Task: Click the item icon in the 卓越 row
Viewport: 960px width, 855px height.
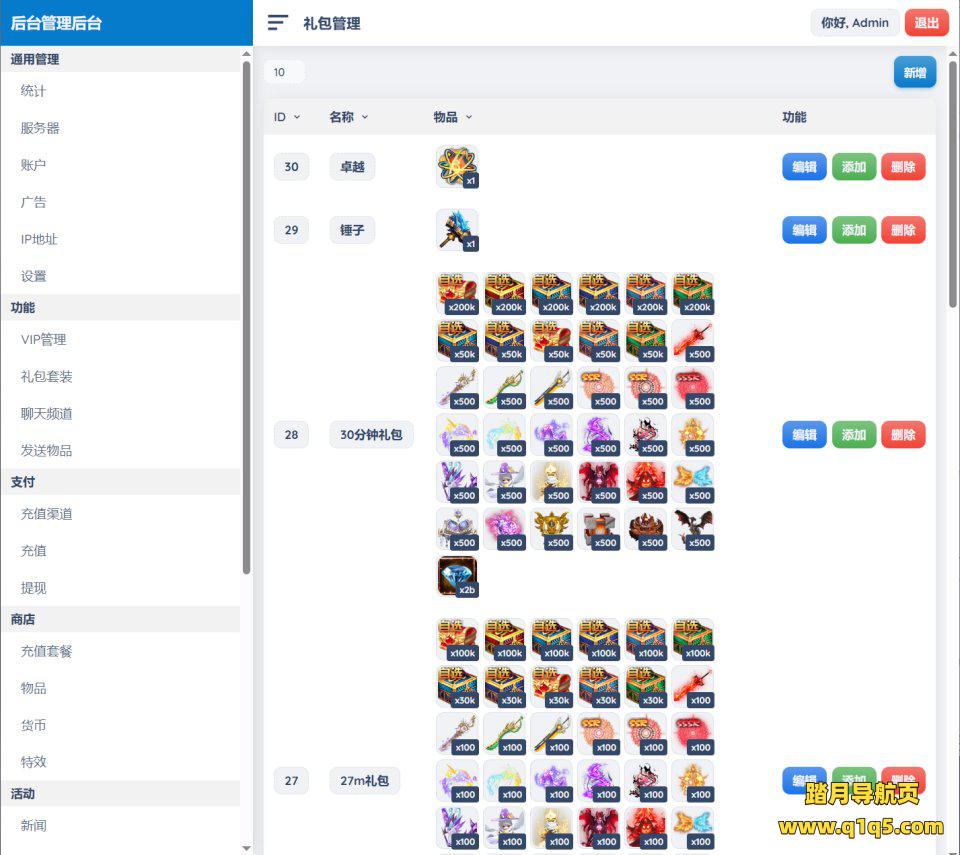Action: [x=457, y=166]
